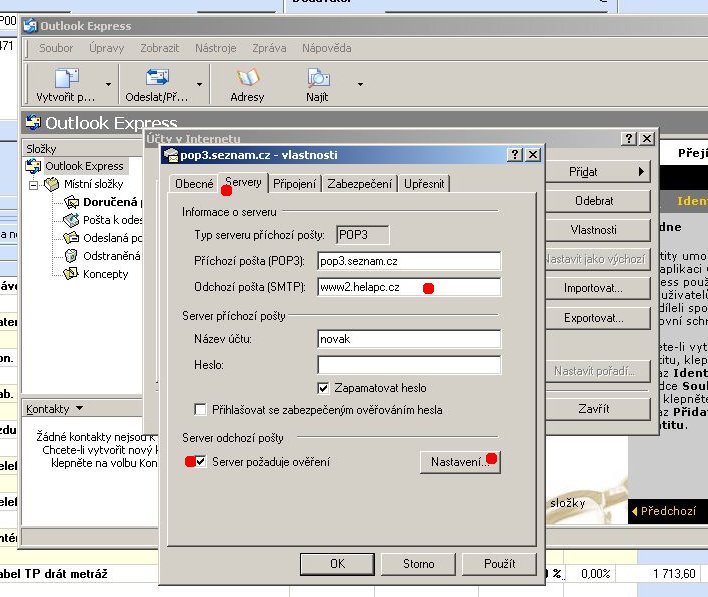Image resolution: width=708 pixels, height=597 pixels.
Task: Open the Úpravy menu
Action: click(x=107, y=48)
